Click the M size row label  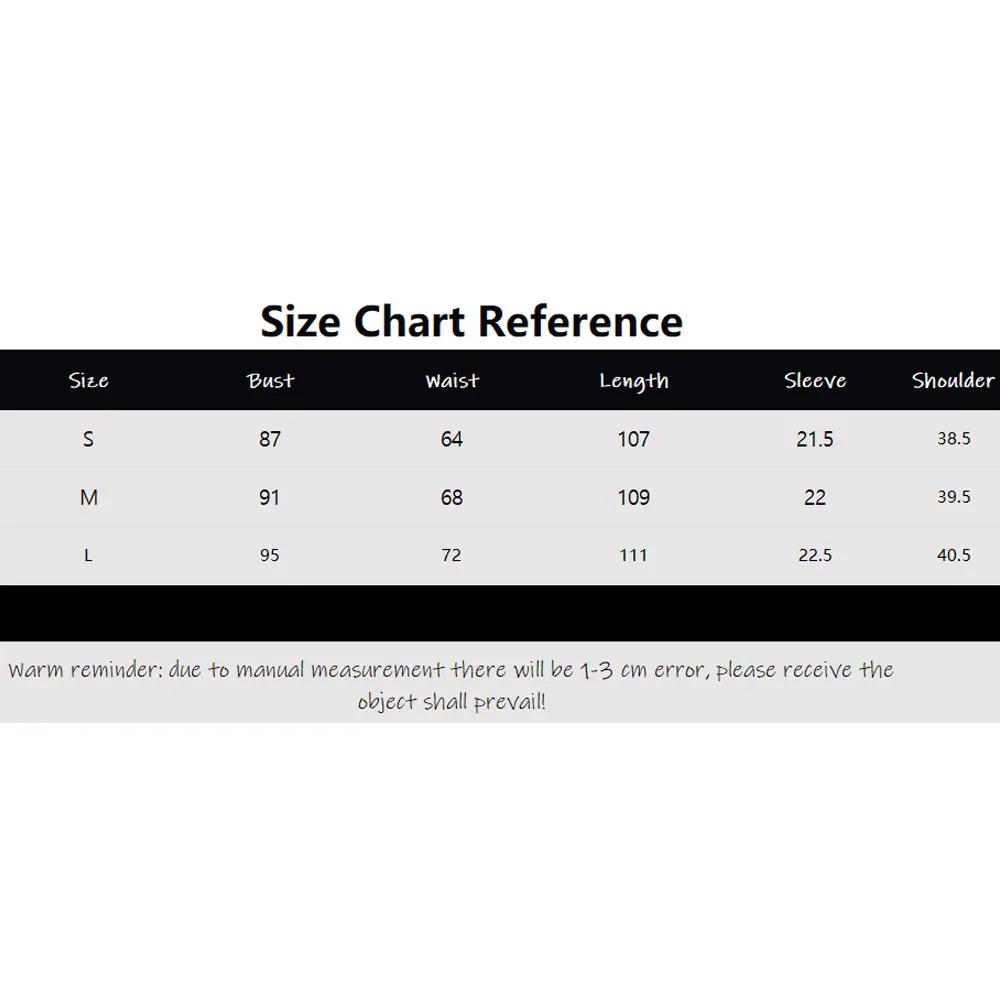point(89,497)
